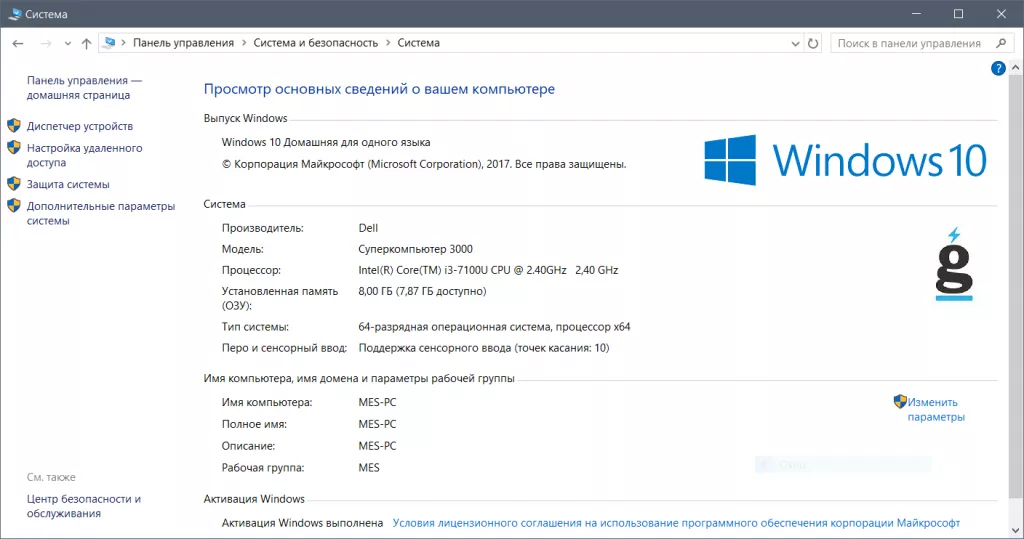Screen dimensions: 1024x539
Task: Click the forward navigation arrow
Action: point(46,43)
